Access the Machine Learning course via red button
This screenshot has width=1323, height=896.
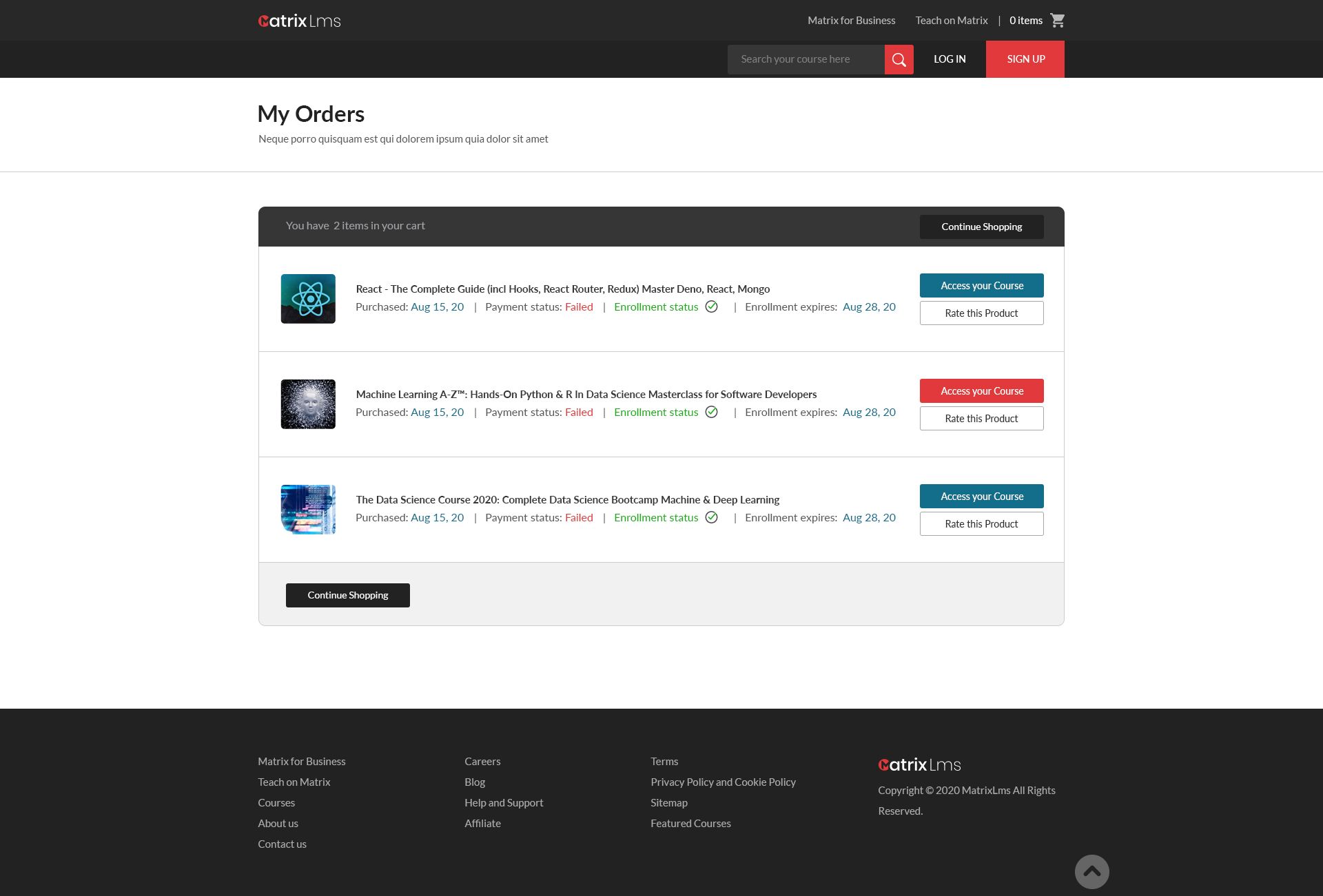[981, 391]
